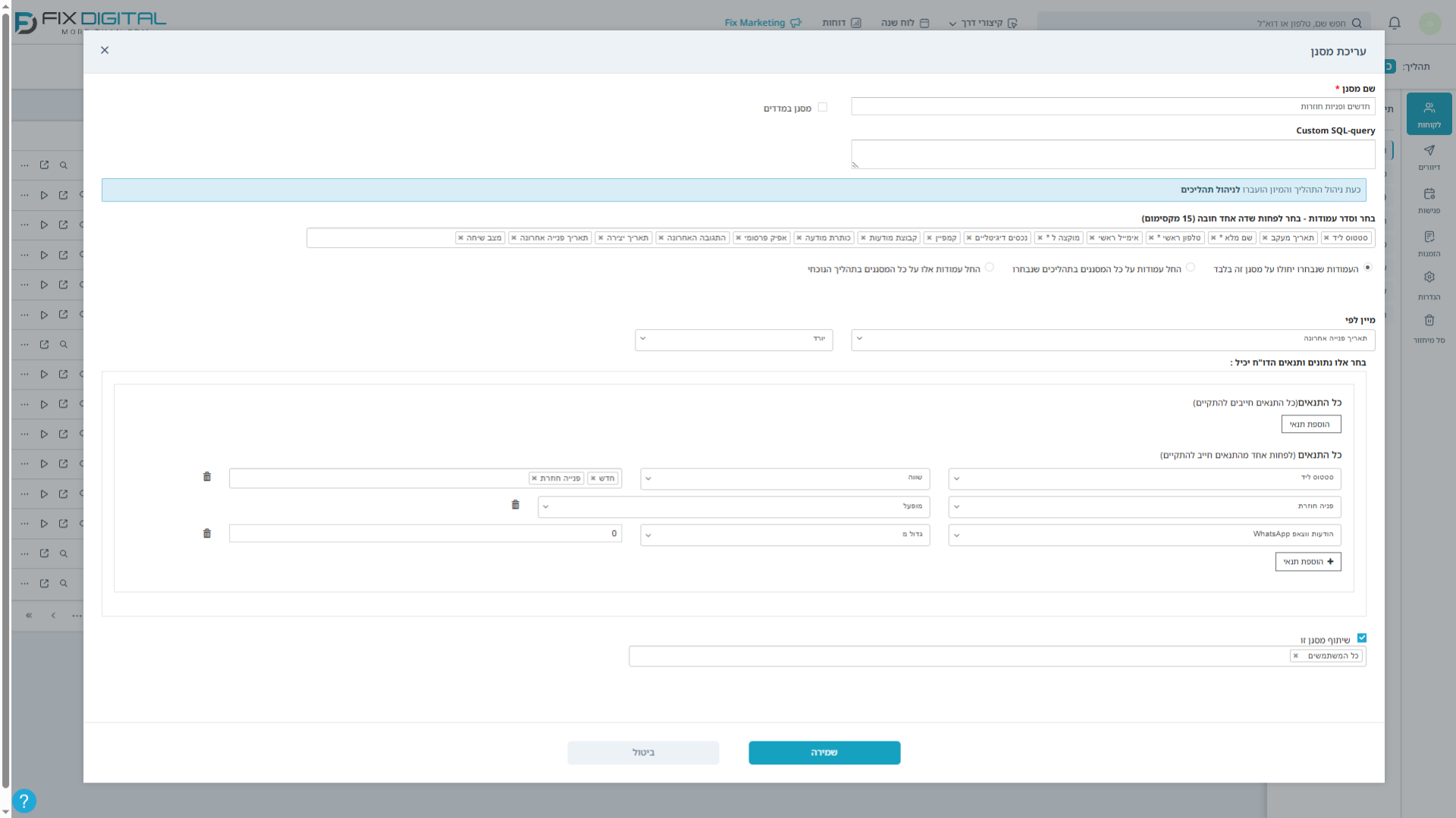Remove the תאריך יצירה column tag
The image size is (1456, 818).
pos(601,238)
